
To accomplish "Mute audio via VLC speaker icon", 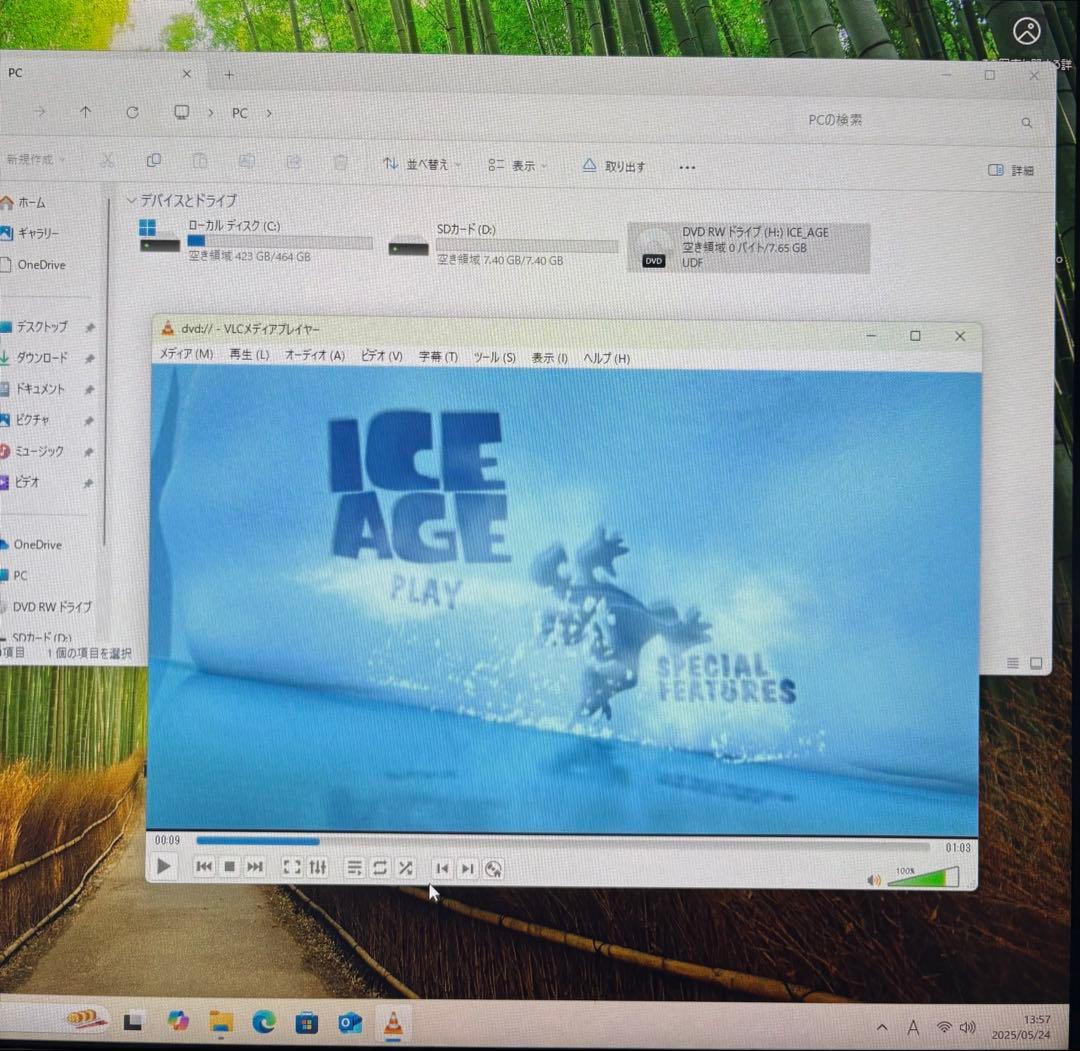I will click(875, 877).
